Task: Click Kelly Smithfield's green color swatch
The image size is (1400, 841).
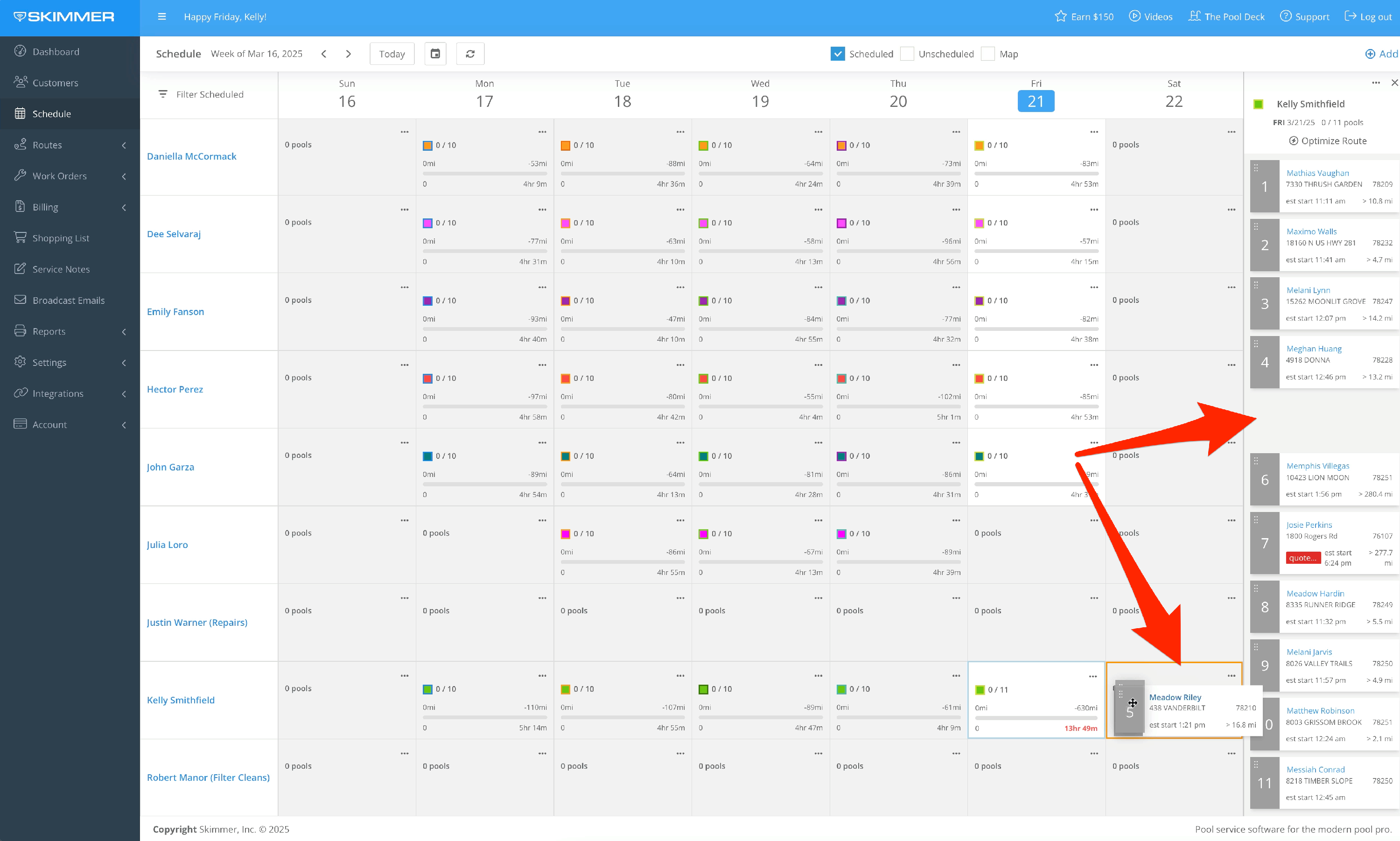Action: click(1258, 104)
